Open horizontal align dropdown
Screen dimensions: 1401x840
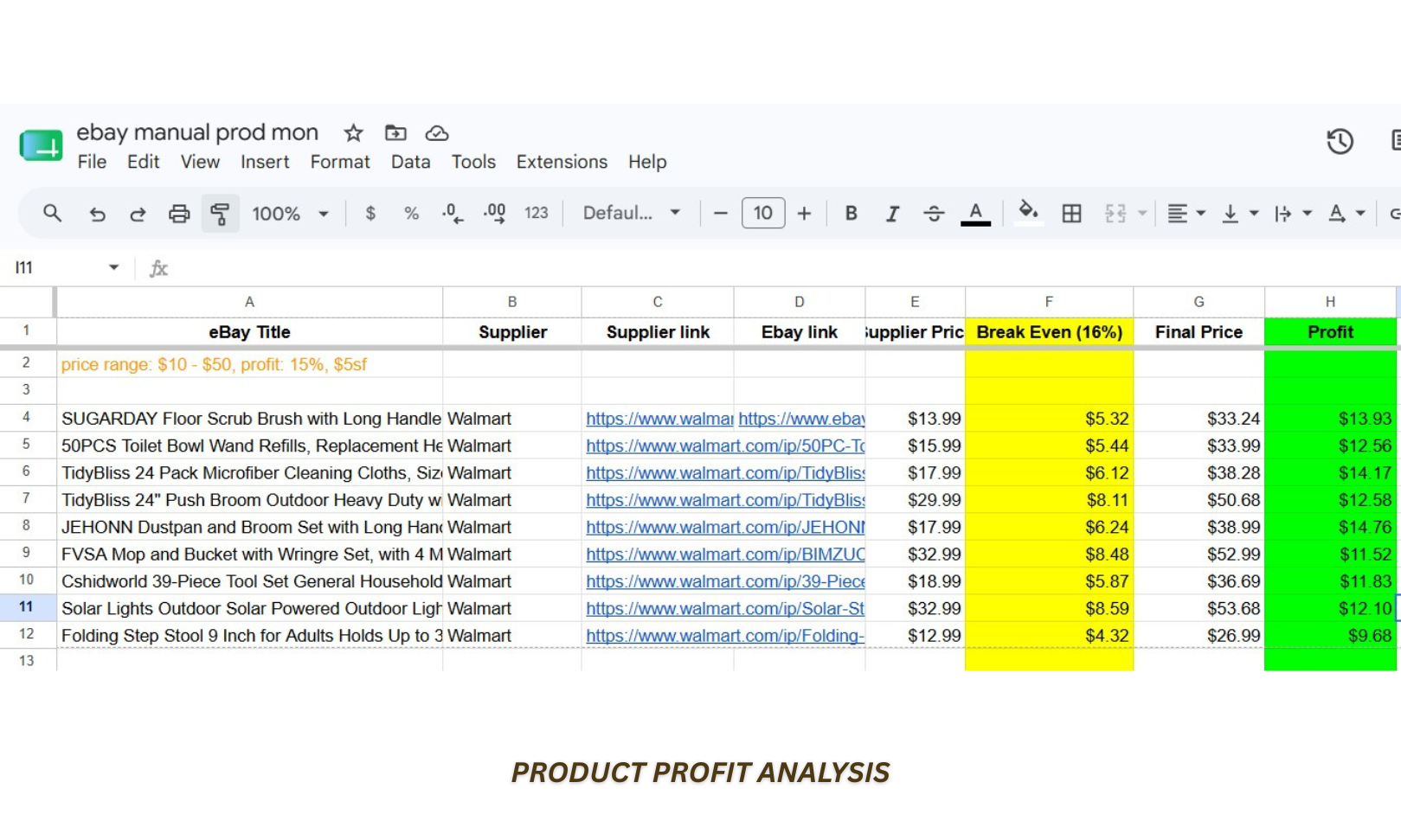tap(1186, 214)
